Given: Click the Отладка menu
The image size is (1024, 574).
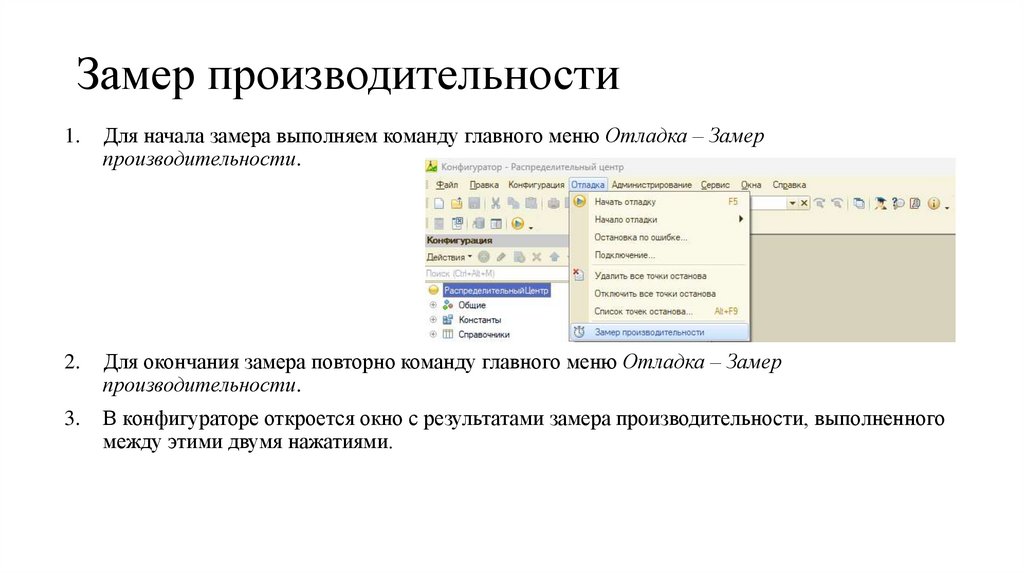Looking at the screenshot, I should pyautogui.click(x=588, y=185).
